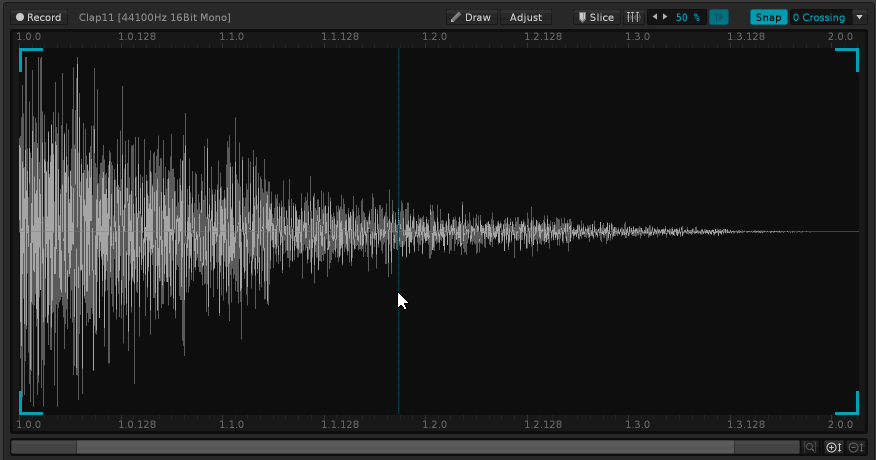Click the Slice button

pyautogui.click(x=596, y=17)
